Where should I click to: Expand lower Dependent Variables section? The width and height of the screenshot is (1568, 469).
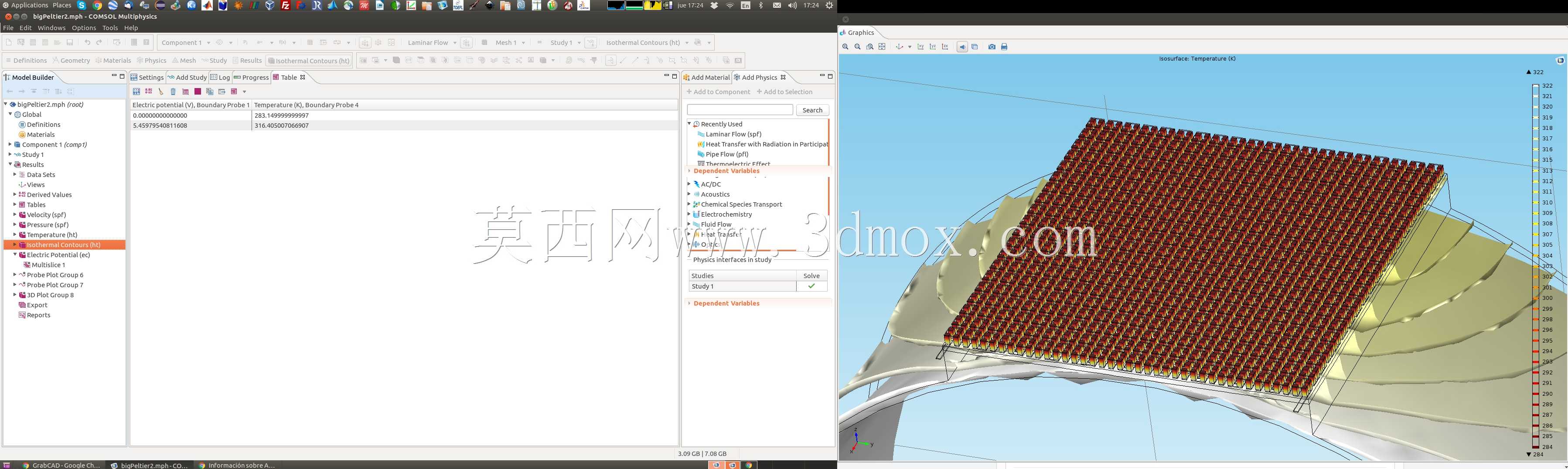coord(689,303)
